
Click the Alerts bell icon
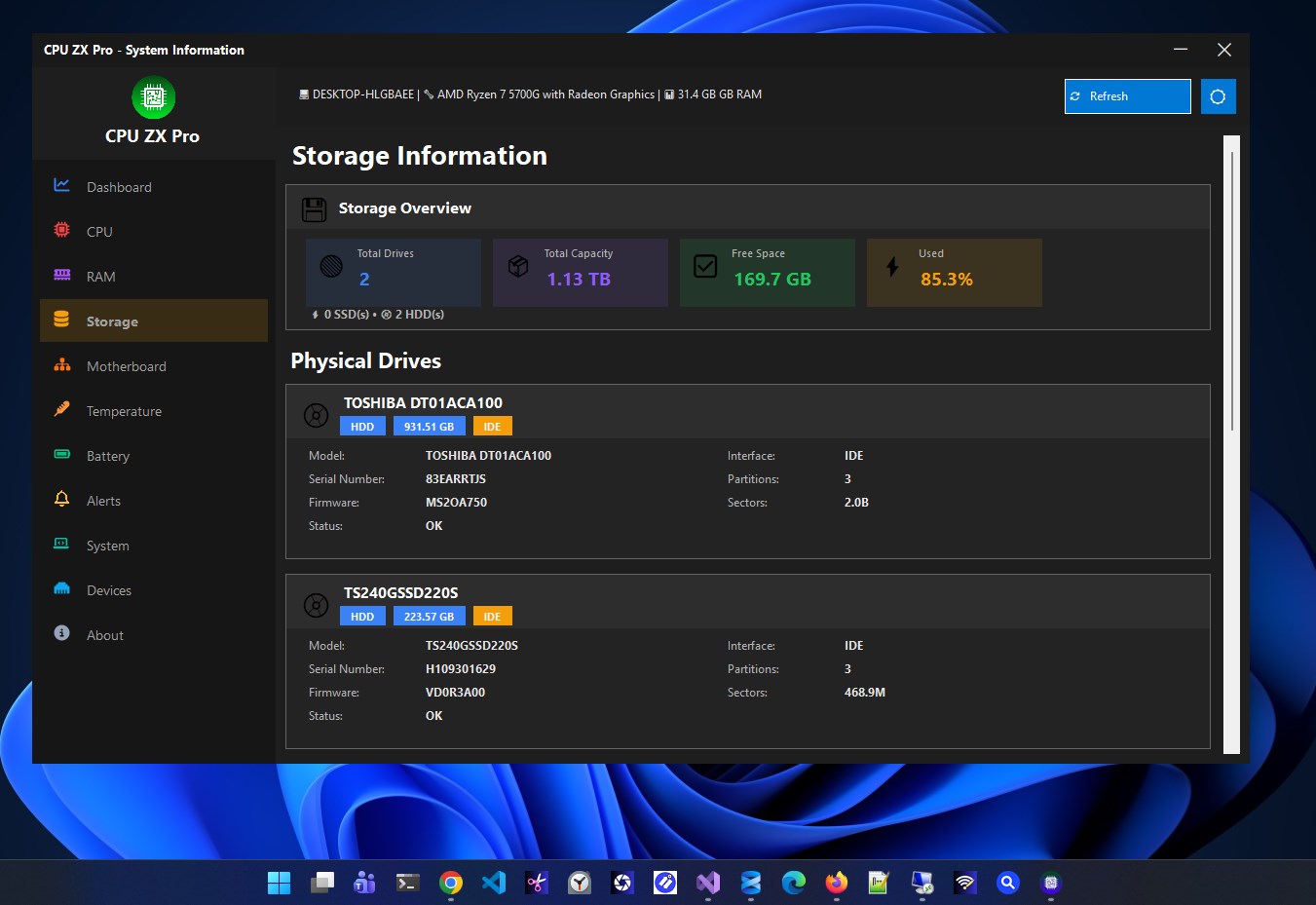(61, 499)
